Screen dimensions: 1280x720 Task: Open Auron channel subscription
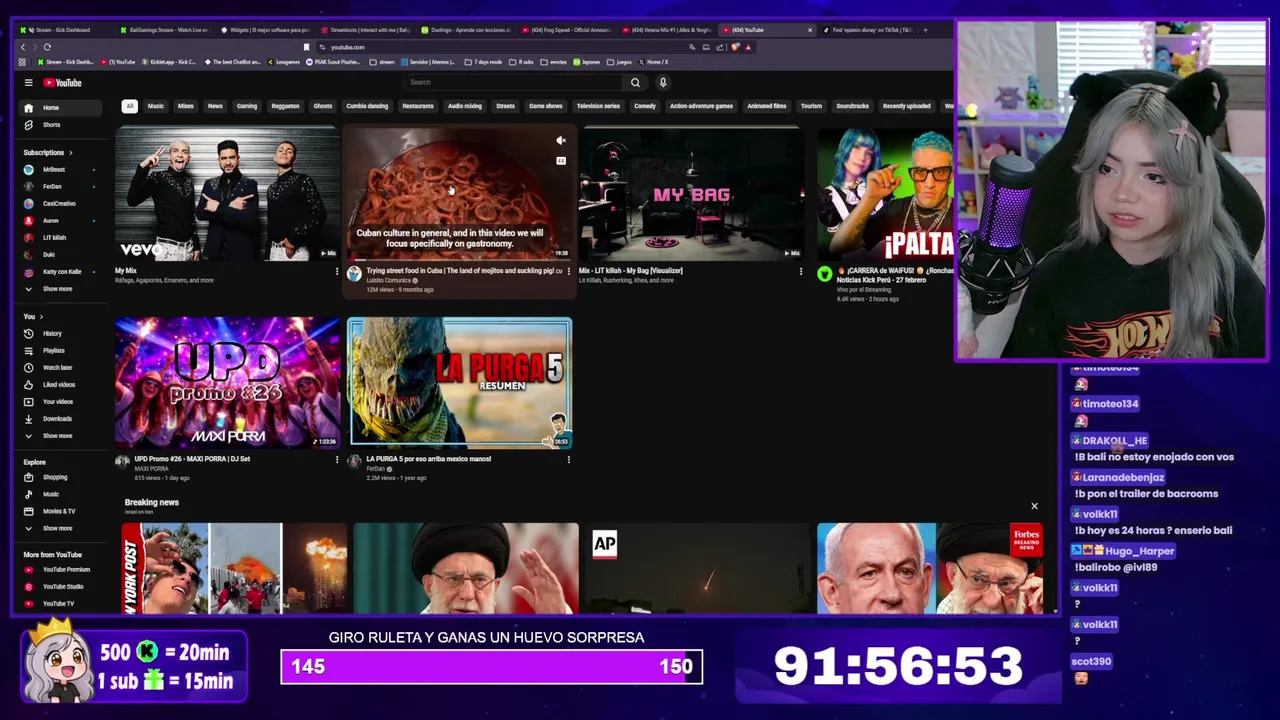coord(60,221)
